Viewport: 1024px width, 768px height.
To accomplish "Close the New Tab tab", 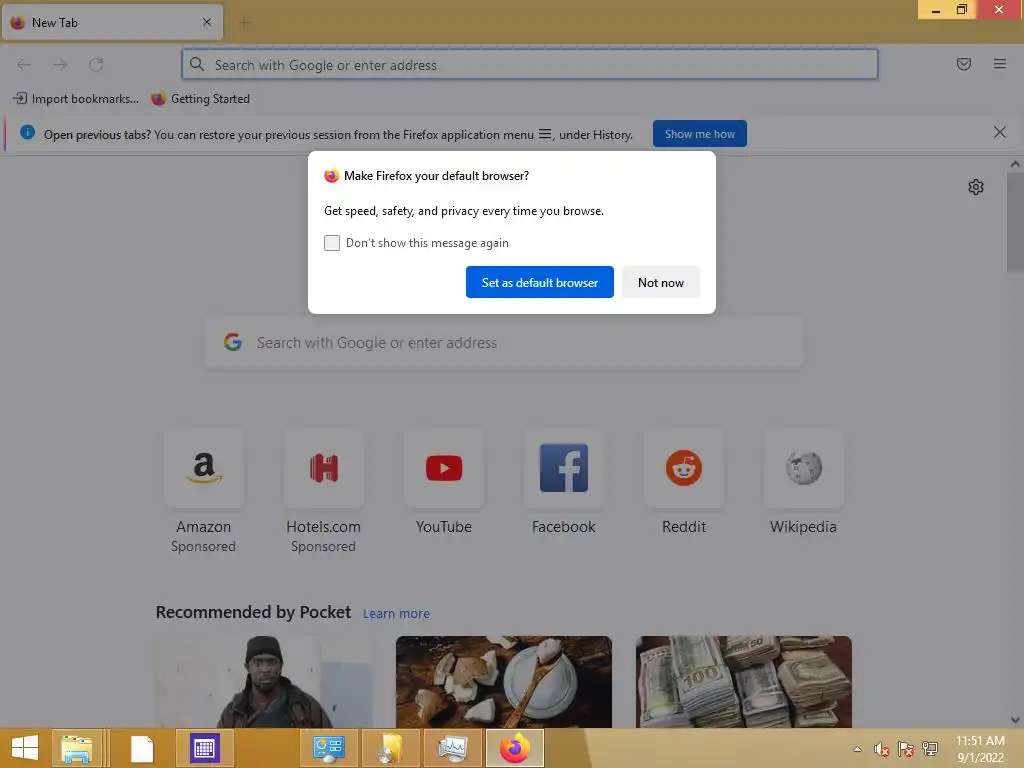I will click(207, 22).
